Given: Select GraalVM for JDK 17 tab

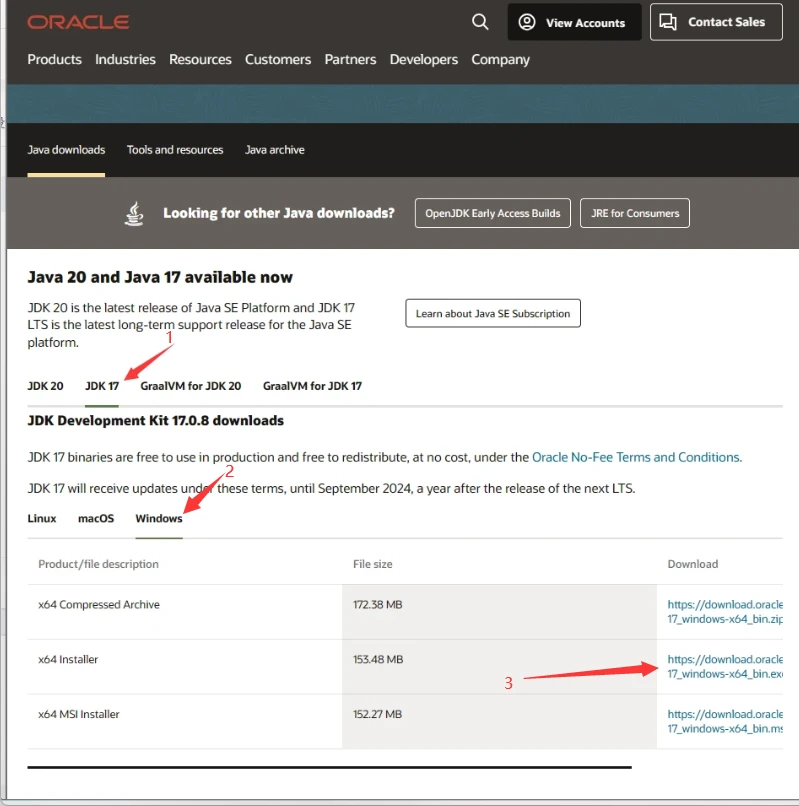Looking at the screenshot, I should (x=313, y=386).
